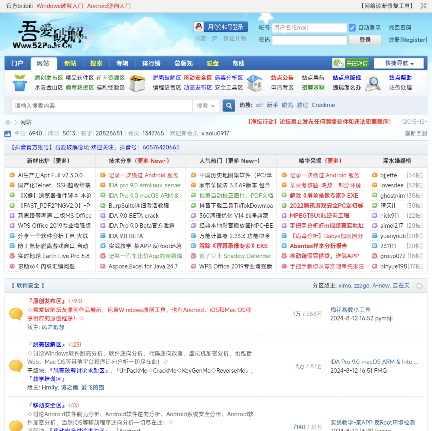Open the 招聘求职 link
Viewport: 432px width, 431px height.
(313, 88)
